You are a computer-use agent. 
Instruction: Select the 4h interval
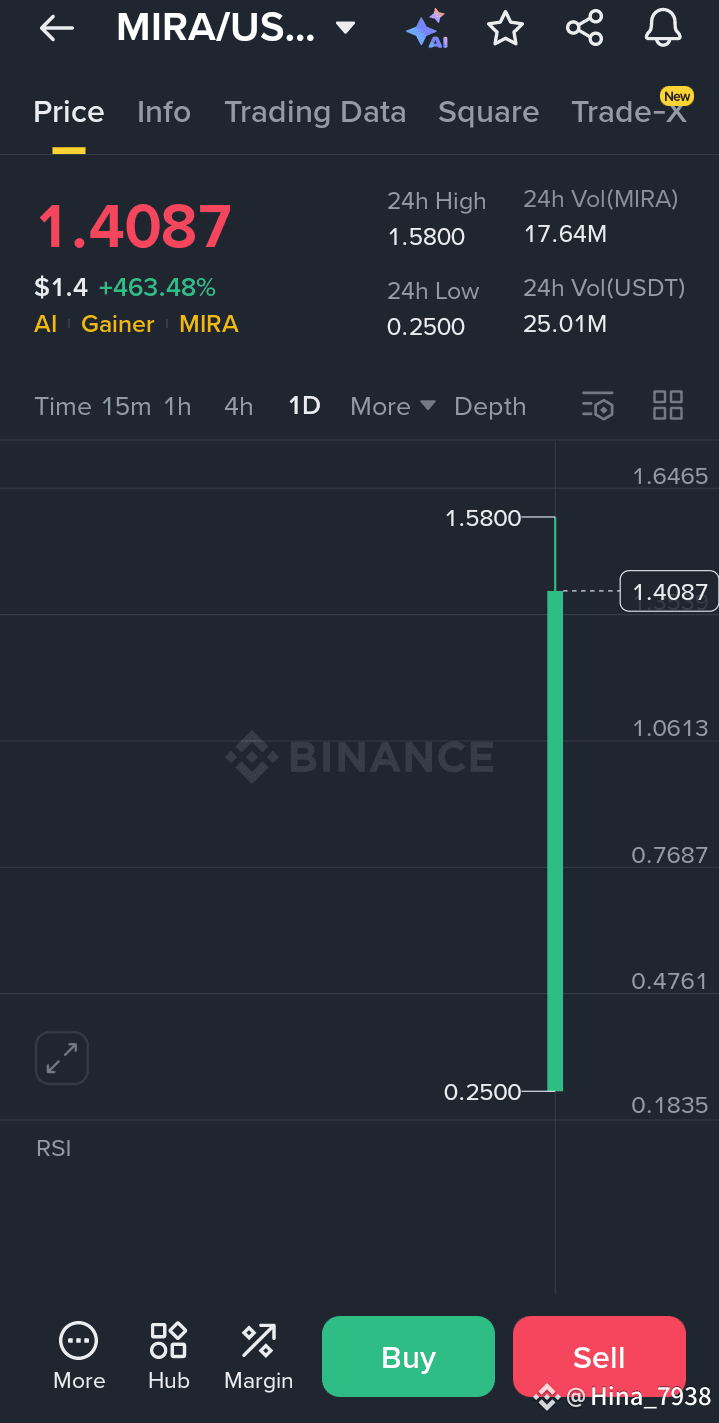tap(238, 406)
